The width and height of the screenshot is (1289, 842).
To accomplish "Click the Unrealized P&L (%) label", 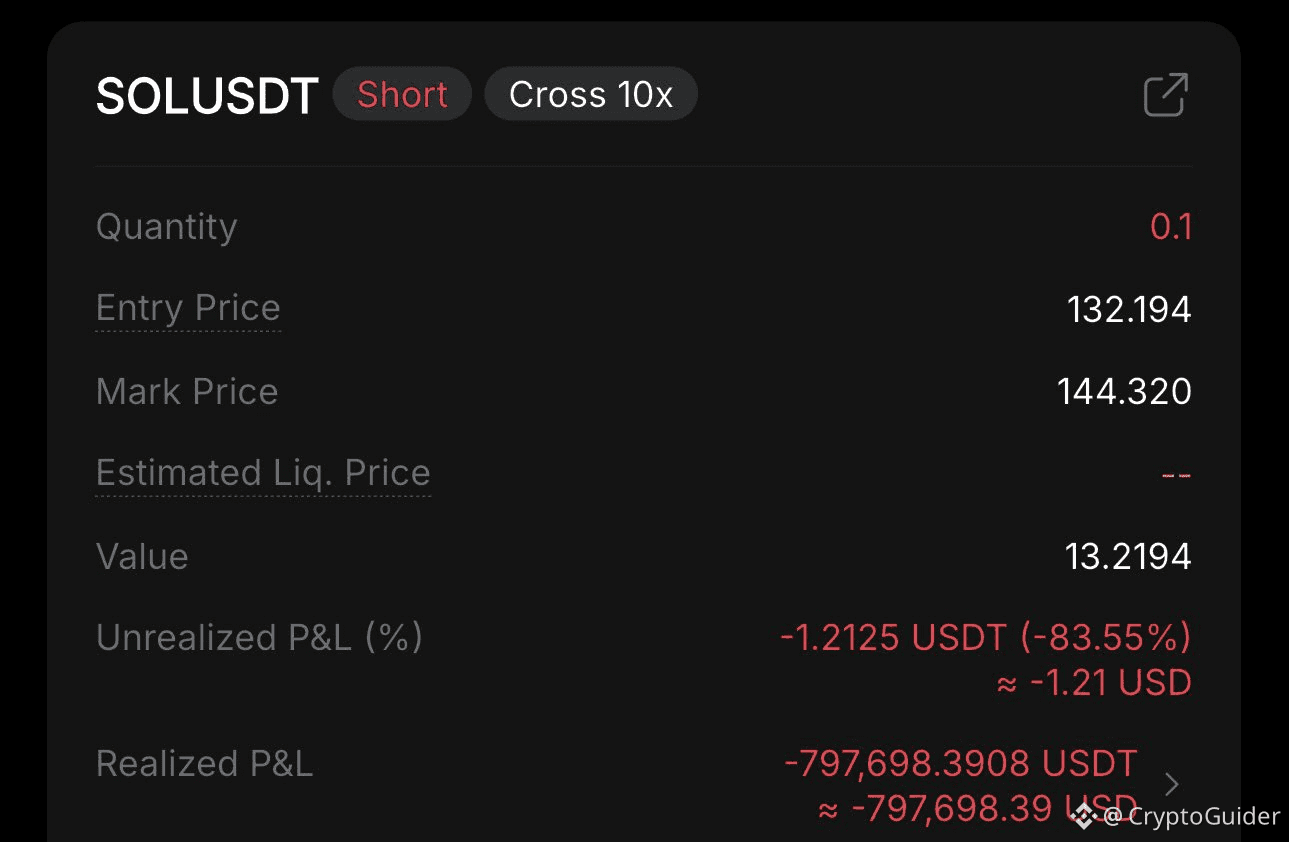I will pos(259,638).
